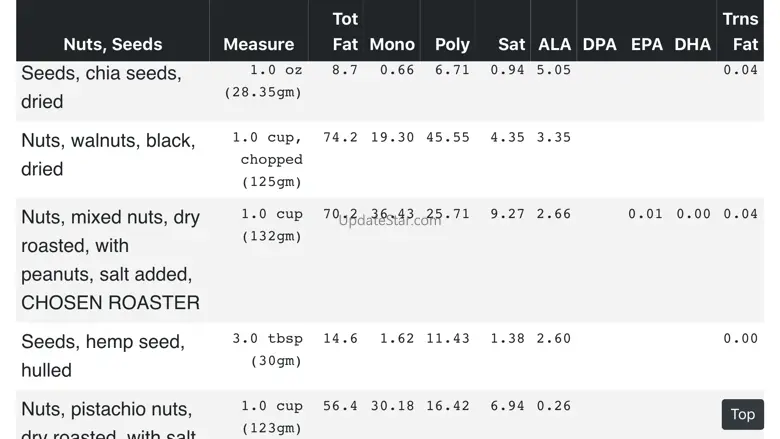
Task: Select the CHOSEN ROASTER mixed nuts entry
Action: pos(110,259)
